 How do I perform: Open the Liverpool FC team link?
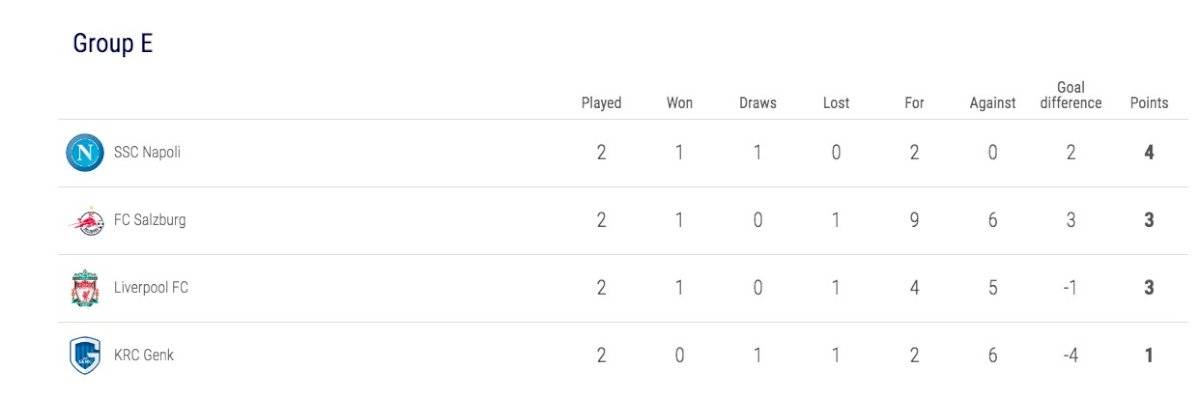pyautogui.click(x=151, y=288)
